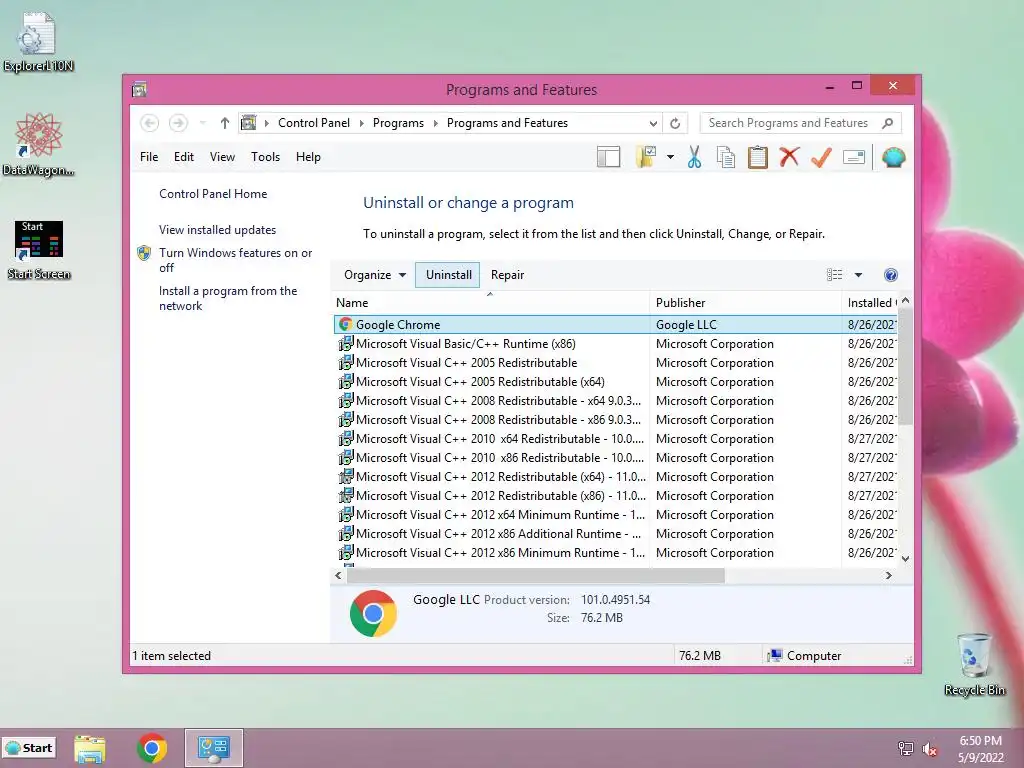Screen dimensions: 1024x768
Task: Click View installed updates link
Action: click(x=217, y=230)
